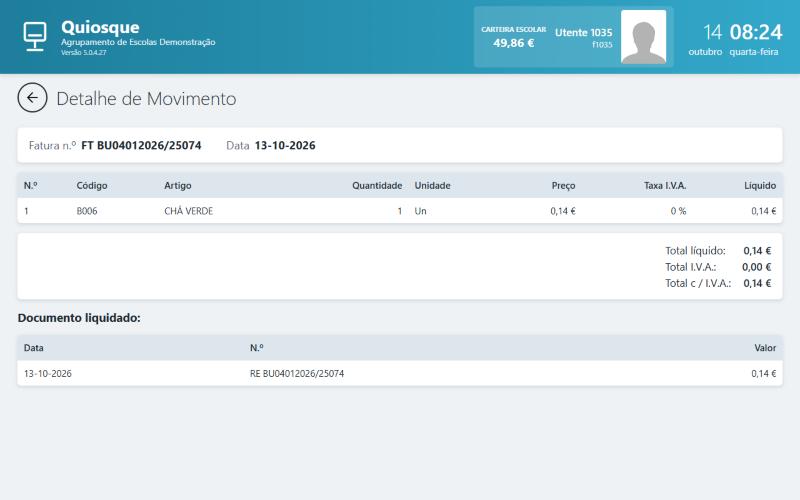Image resolution: width=800 pixels, height=500 pixels.
Task: Click the back arrow button
Action: 32,97
